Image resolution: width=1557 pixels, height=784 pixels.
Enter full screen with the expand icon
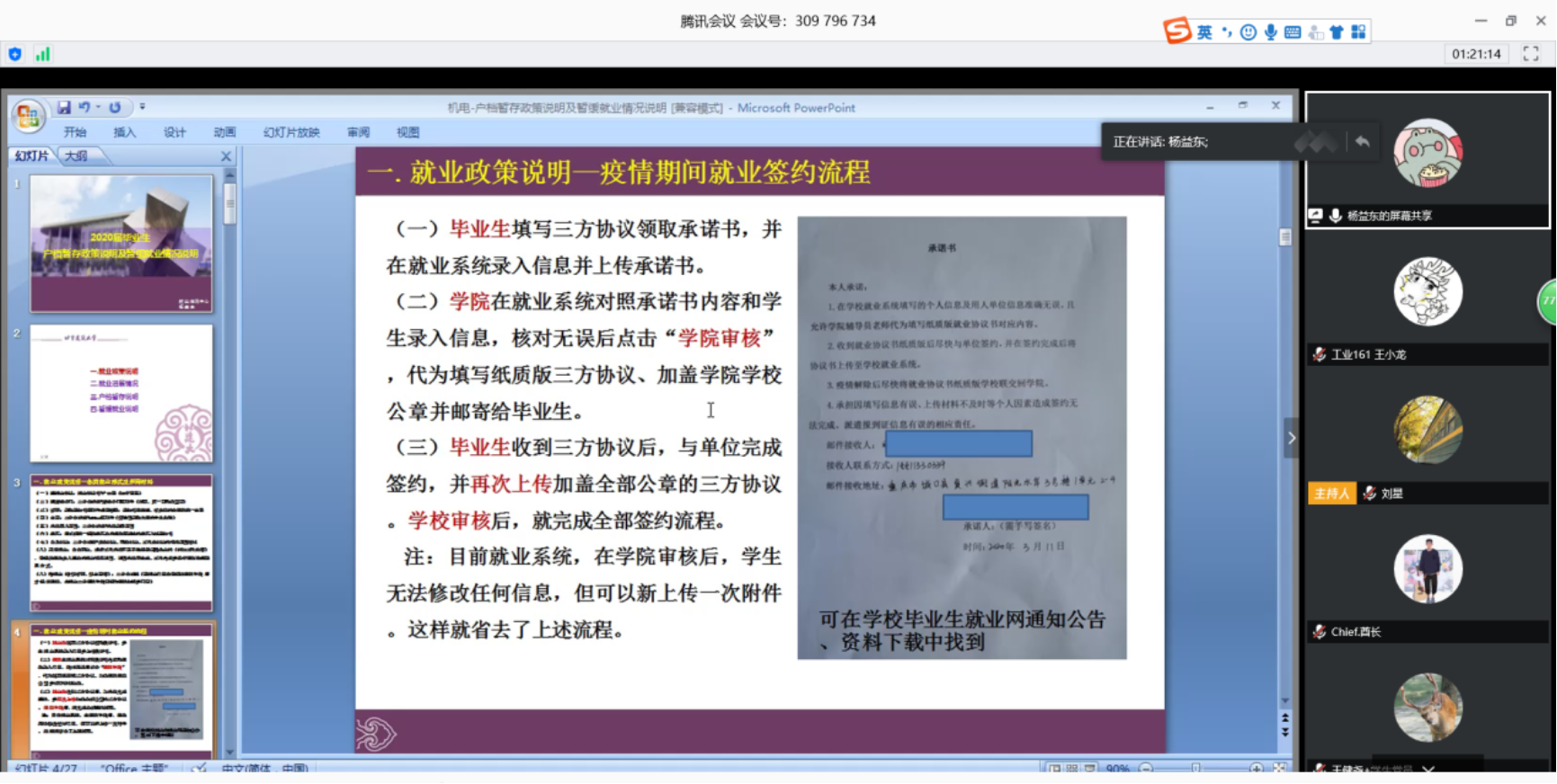(1530, 54)
